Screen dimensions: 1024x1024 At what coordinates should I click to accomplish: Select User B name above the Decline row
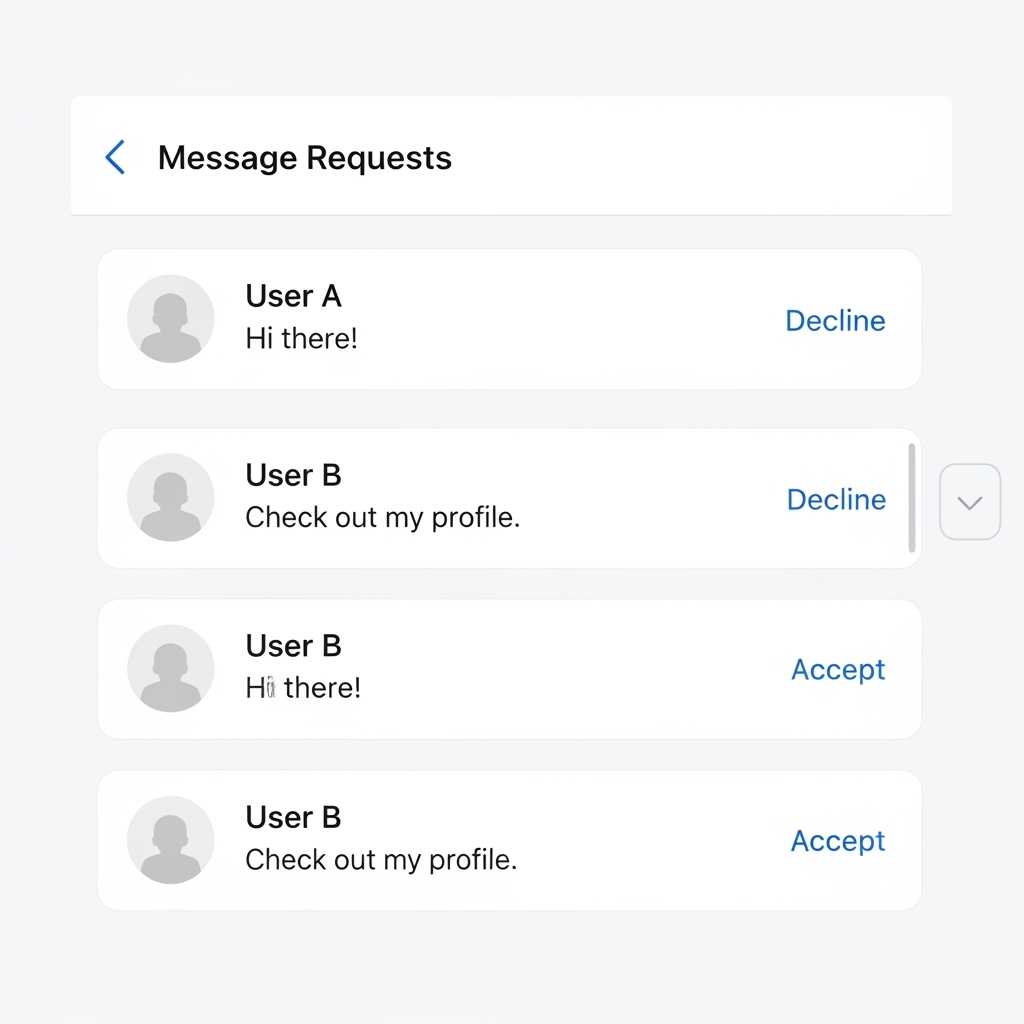coord(293,476)
